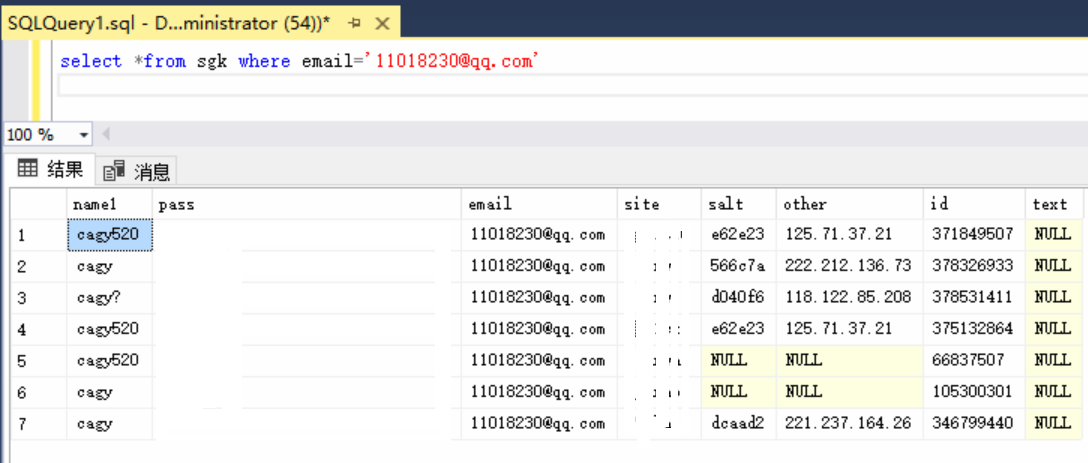The height and width of the screenshot is (463, 1088).
Task: Select row 2 header
Action: point(39,267)
